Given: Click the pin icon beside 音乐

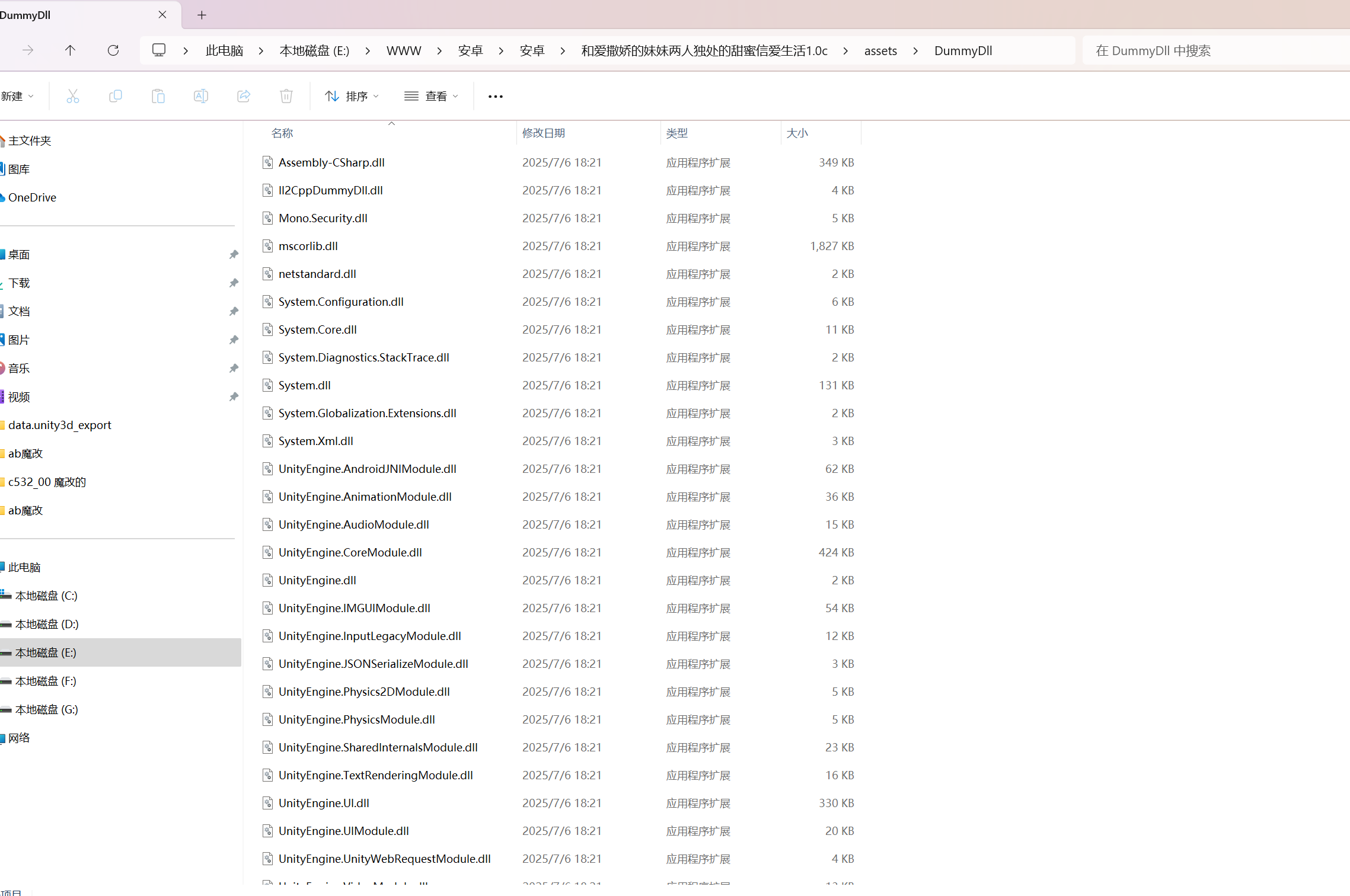Looking at the screenshot, I should pyautogui.click(x=234, y=369).
